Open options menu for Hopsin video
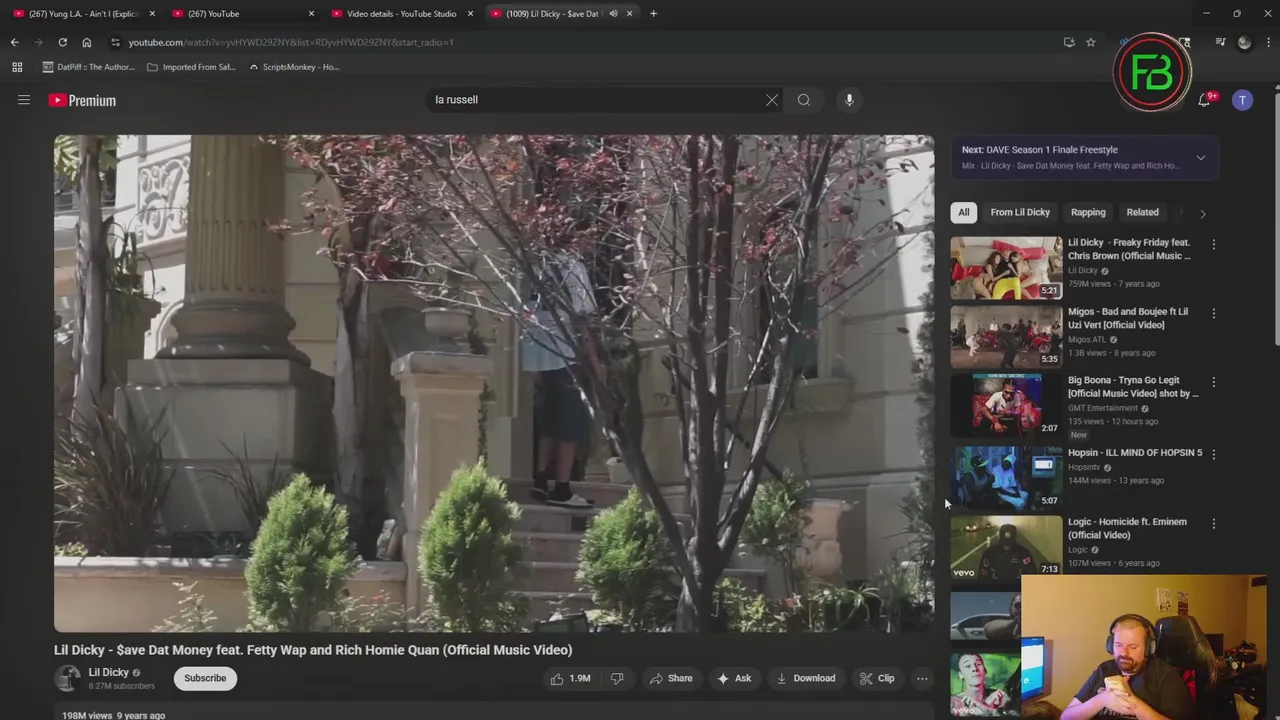Screen dimensions: 1280x720 point(1213,454)
